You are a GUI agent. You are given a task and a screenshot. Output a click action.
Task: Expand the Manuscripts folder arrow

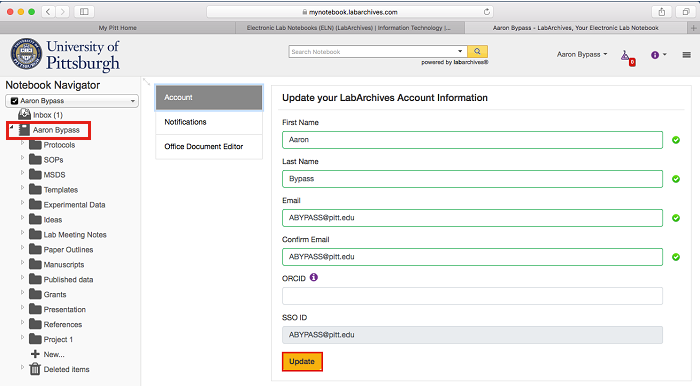pyautogui.click(x=22, y=262)
